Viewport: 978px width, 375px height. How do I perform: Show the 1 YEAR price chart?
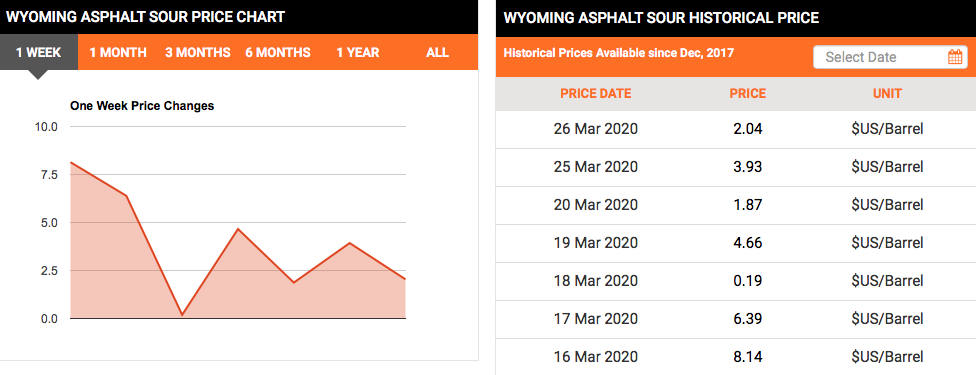(x=358, y=52)
